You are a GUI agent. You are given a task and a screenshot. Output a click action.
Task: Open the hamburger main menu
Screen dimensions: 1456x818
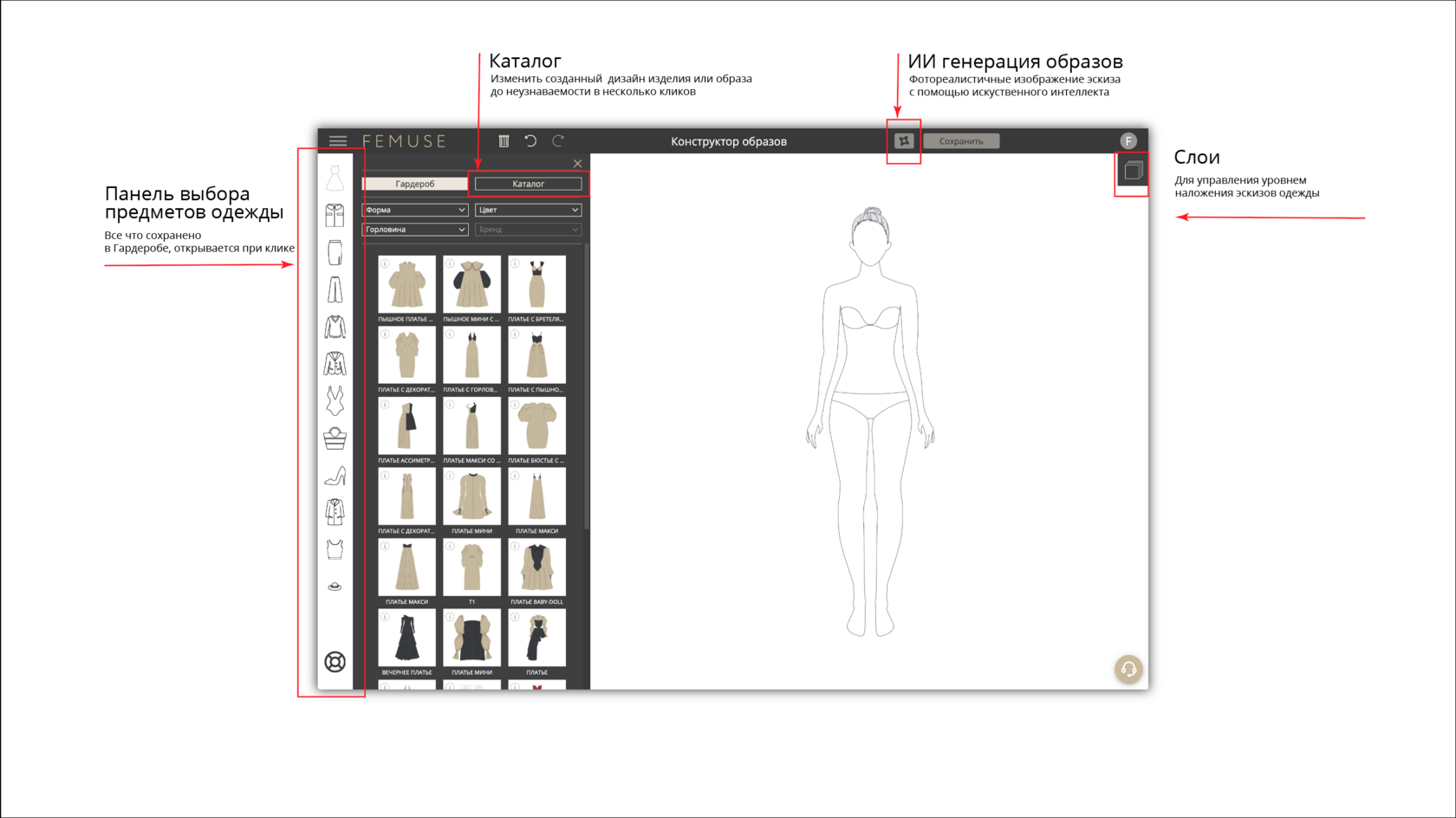click(338, 140)
